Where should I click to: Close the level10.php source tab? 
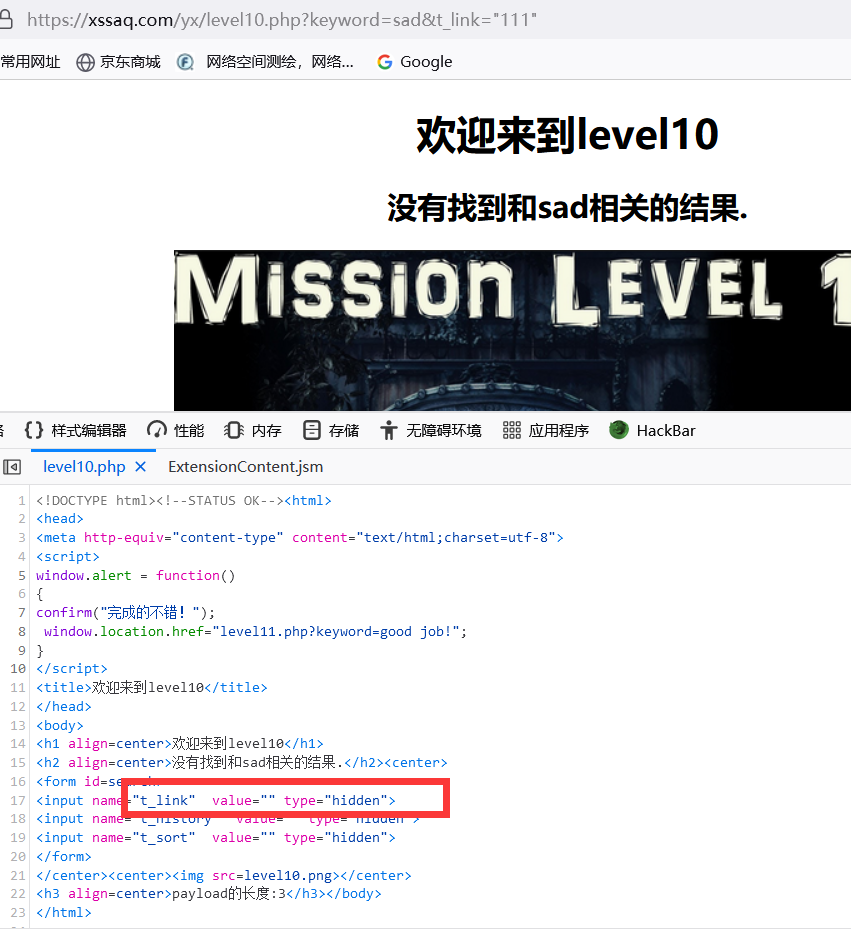(x=141, y=467)
